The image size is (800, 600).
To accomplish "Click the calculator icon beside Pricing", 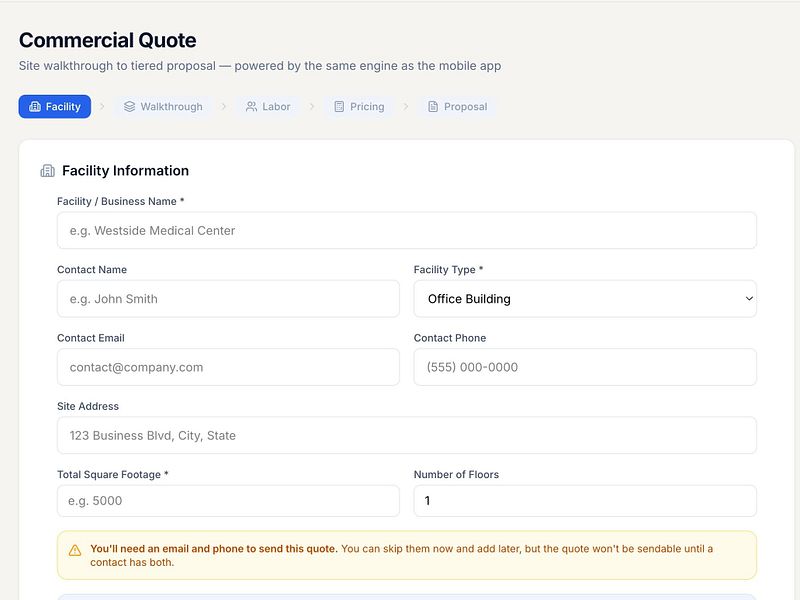I will click(339, 107).
